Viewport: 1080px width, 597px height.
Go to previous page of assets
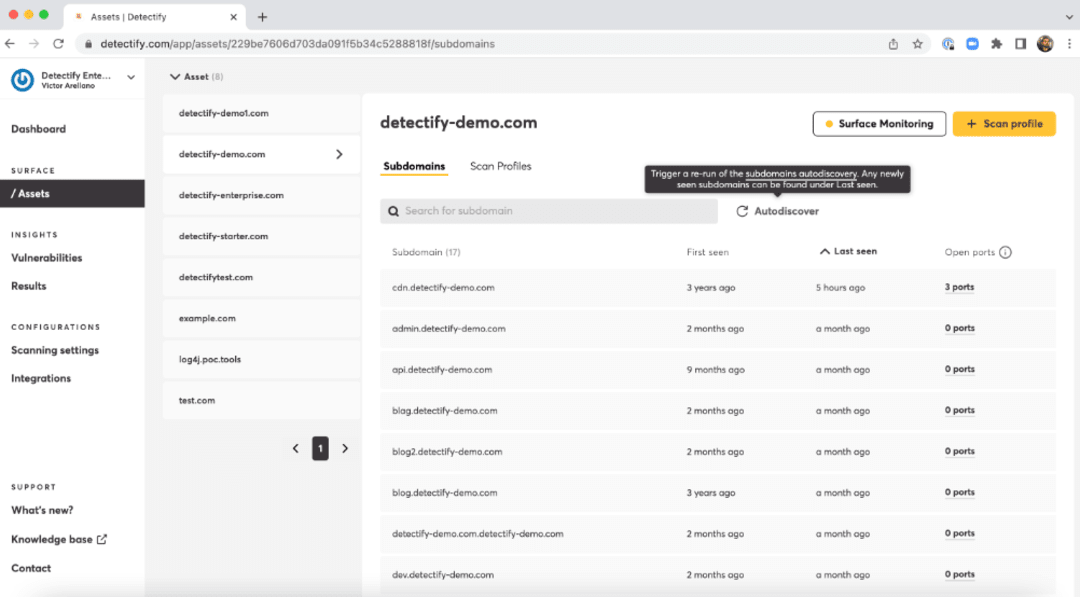click(295, 449)
